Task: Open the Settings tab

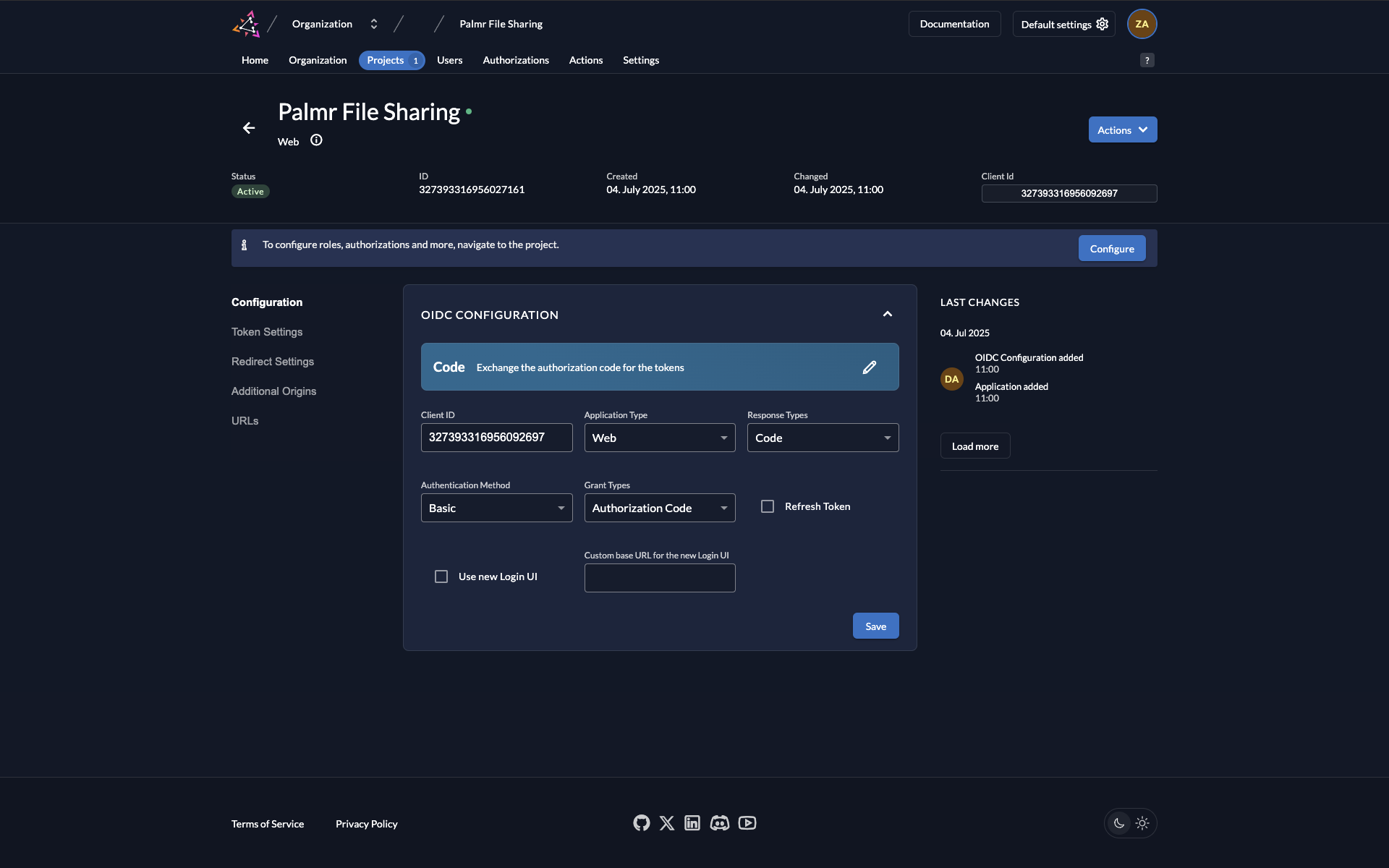Action: pos(641,60)
